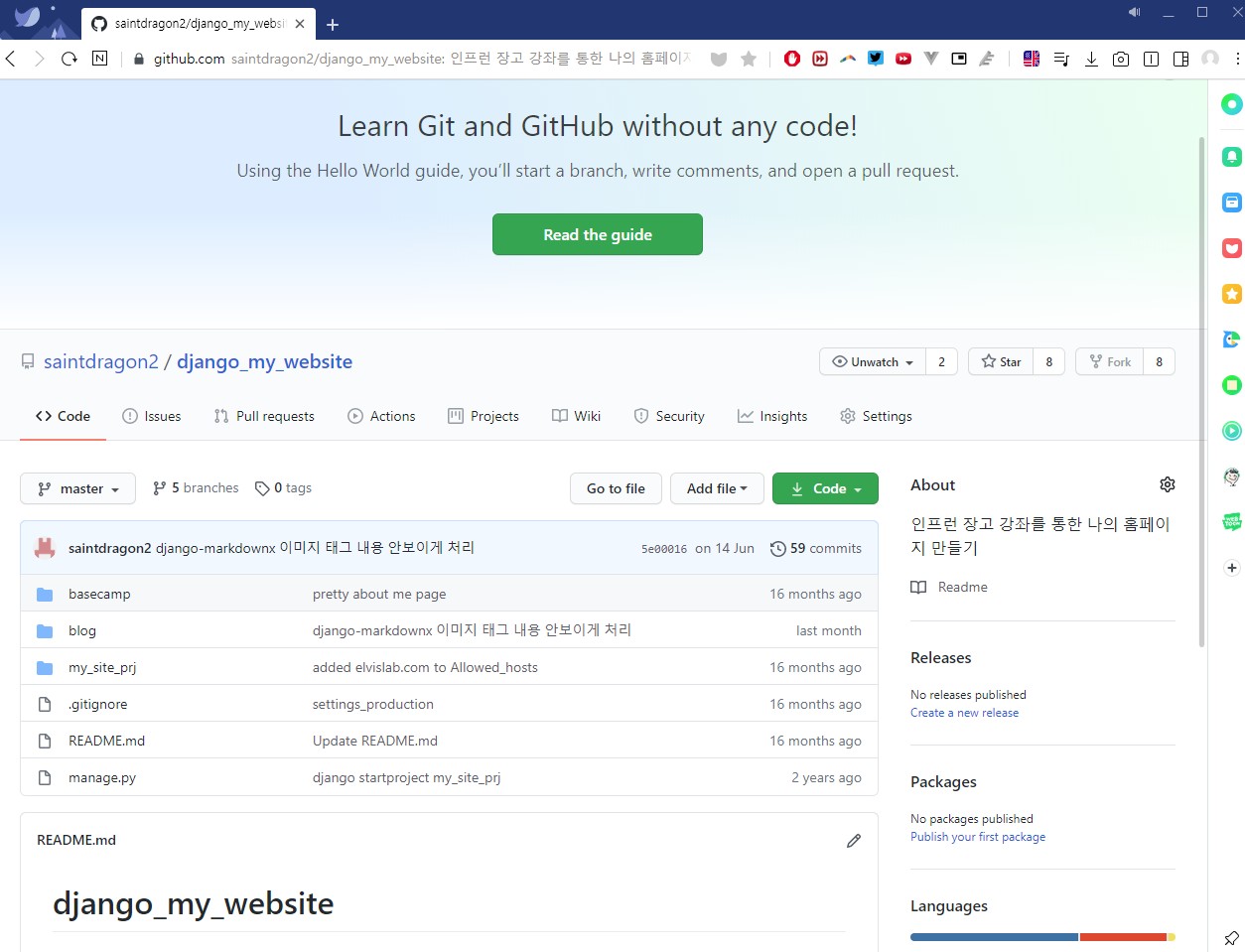Open the Pull requests tab
1245x952 pixels.
pos(264,416)
